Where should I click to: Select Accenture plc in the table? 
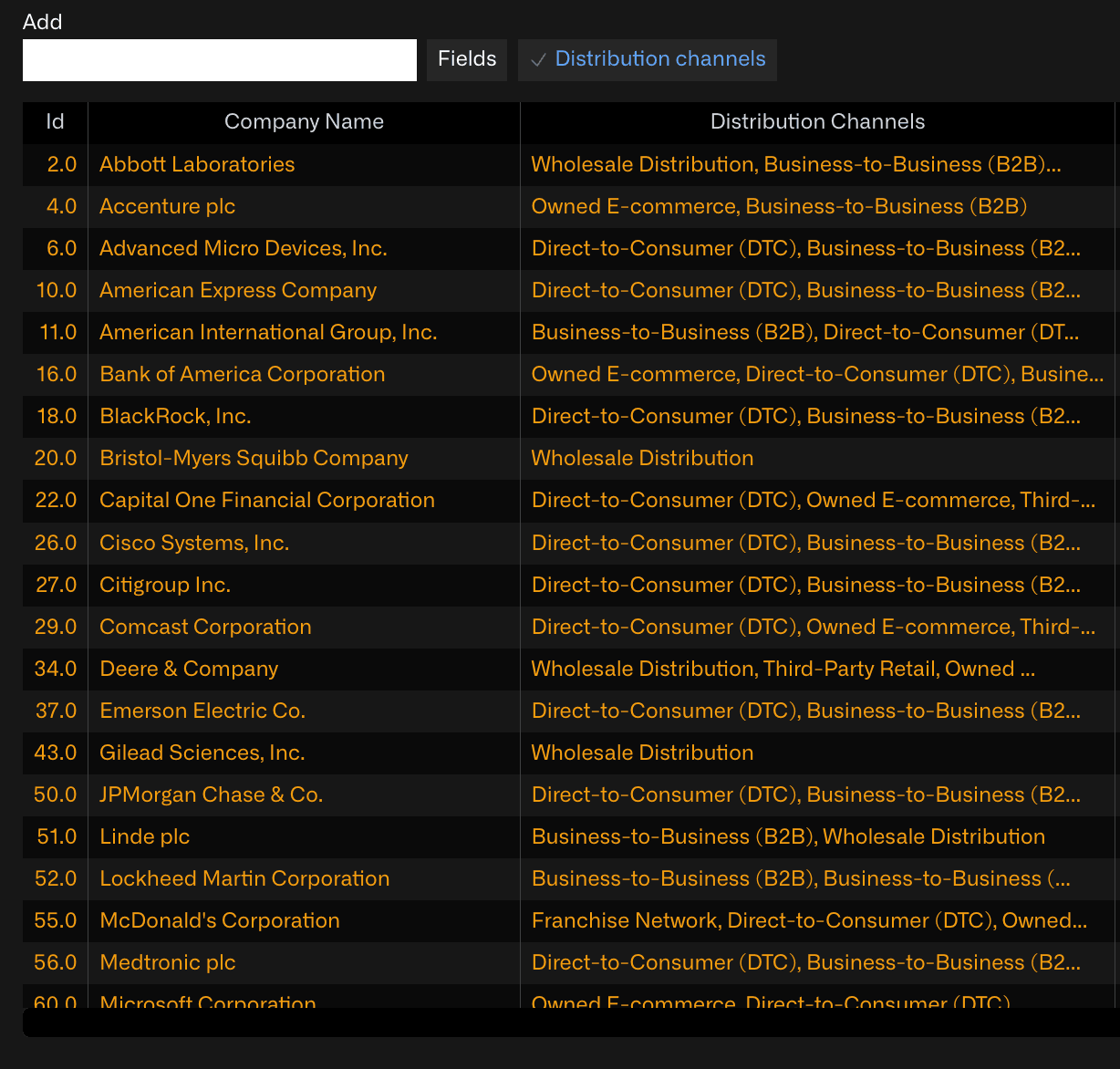click(167, 206)
